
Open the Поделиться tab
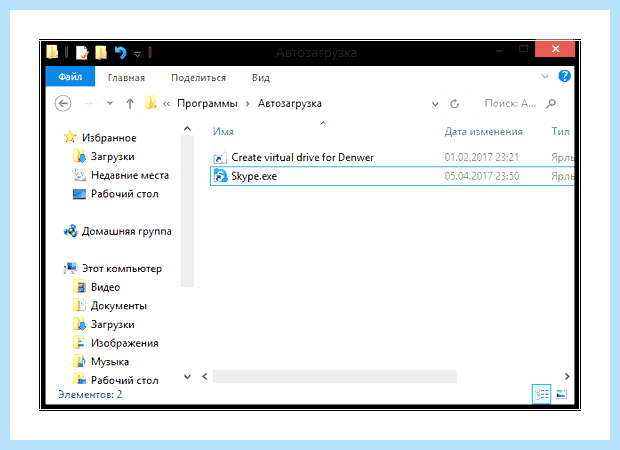(198, 78)
